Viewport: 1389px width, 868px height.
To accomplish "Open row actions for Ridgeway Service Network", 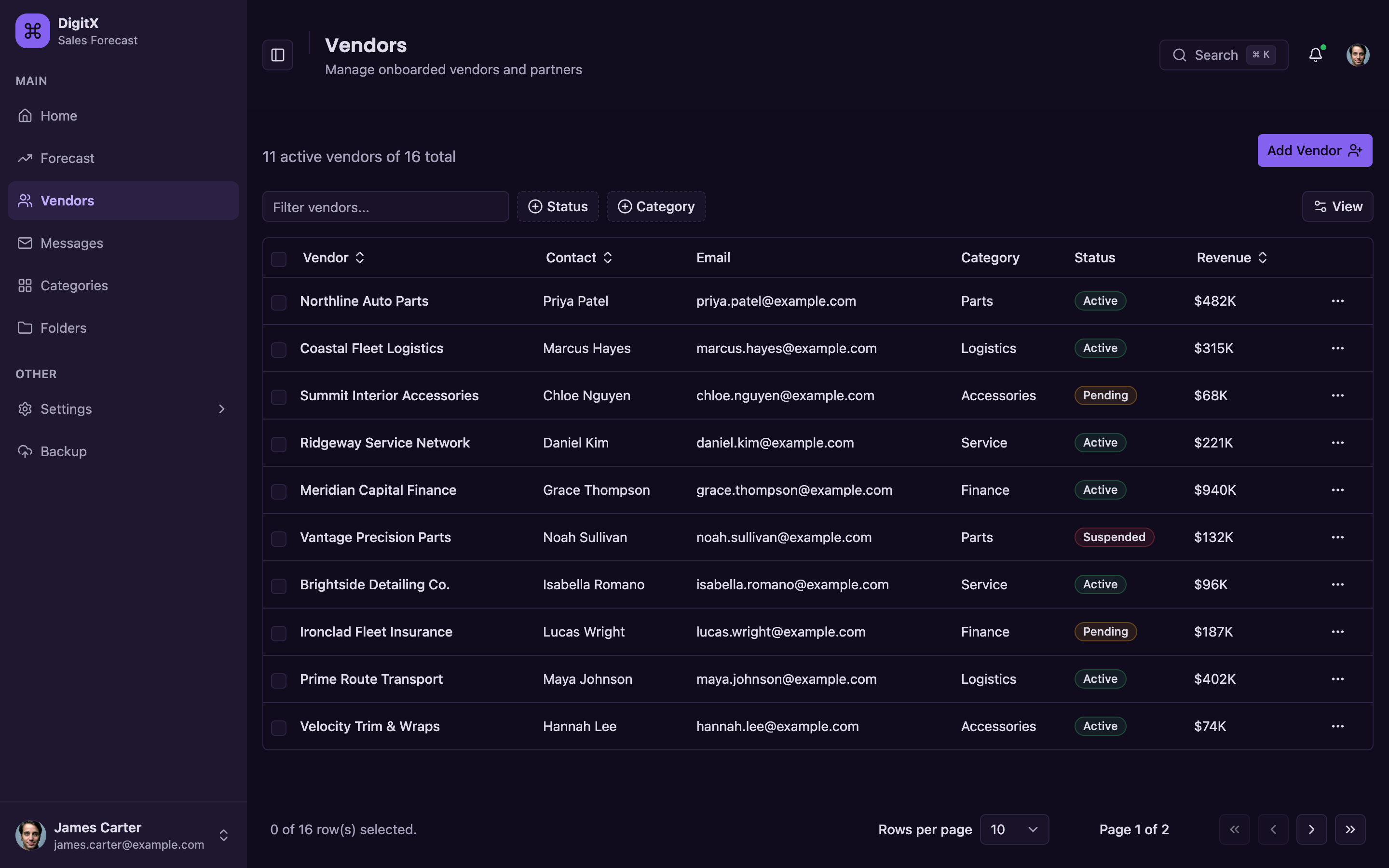I will tap(1338, 443).
